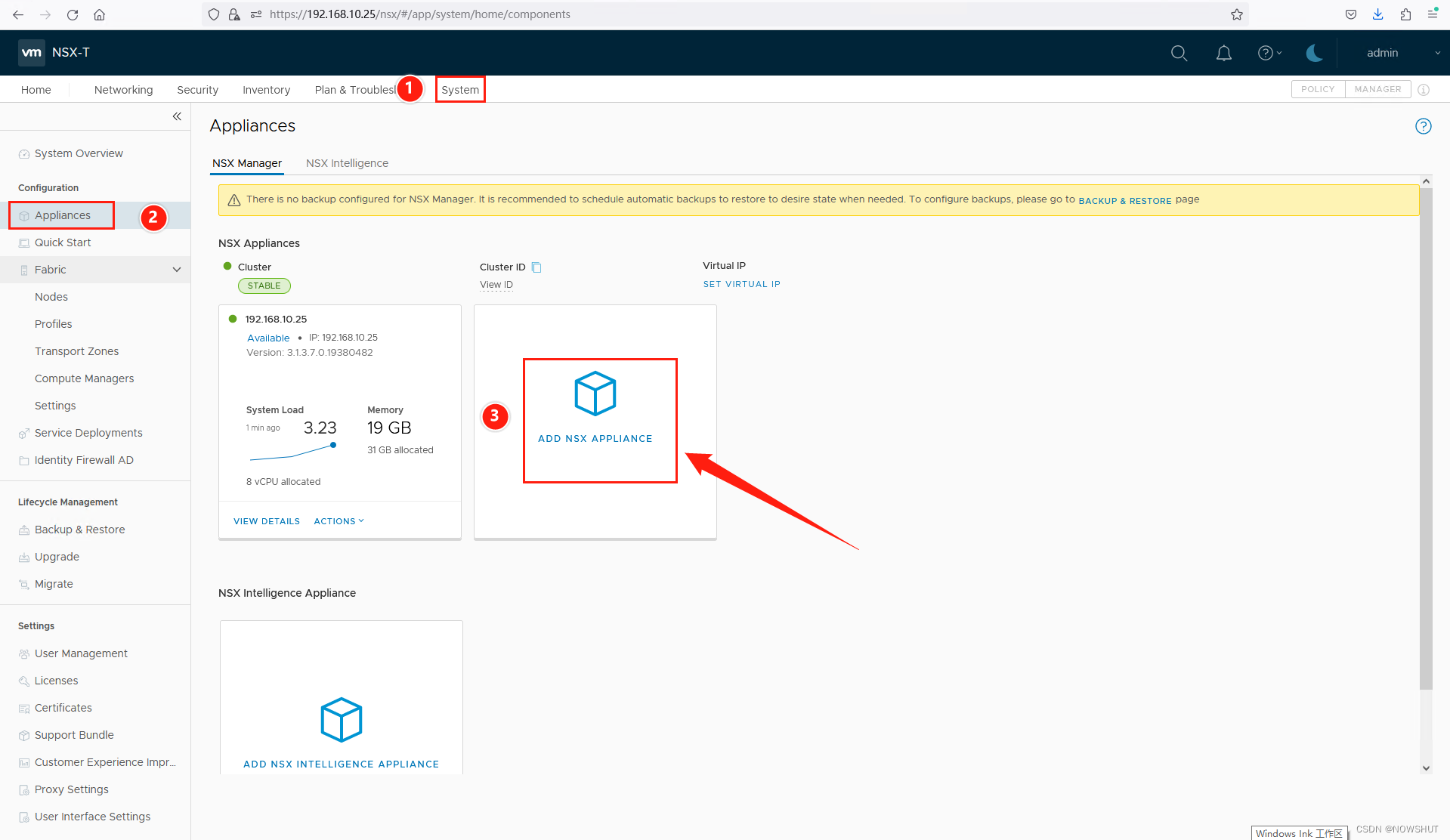Image resolution: width=1450 pixels, height=840 pixels.
Task: Open Quick Start in the sidebar
Action: (x=63, y=242)
